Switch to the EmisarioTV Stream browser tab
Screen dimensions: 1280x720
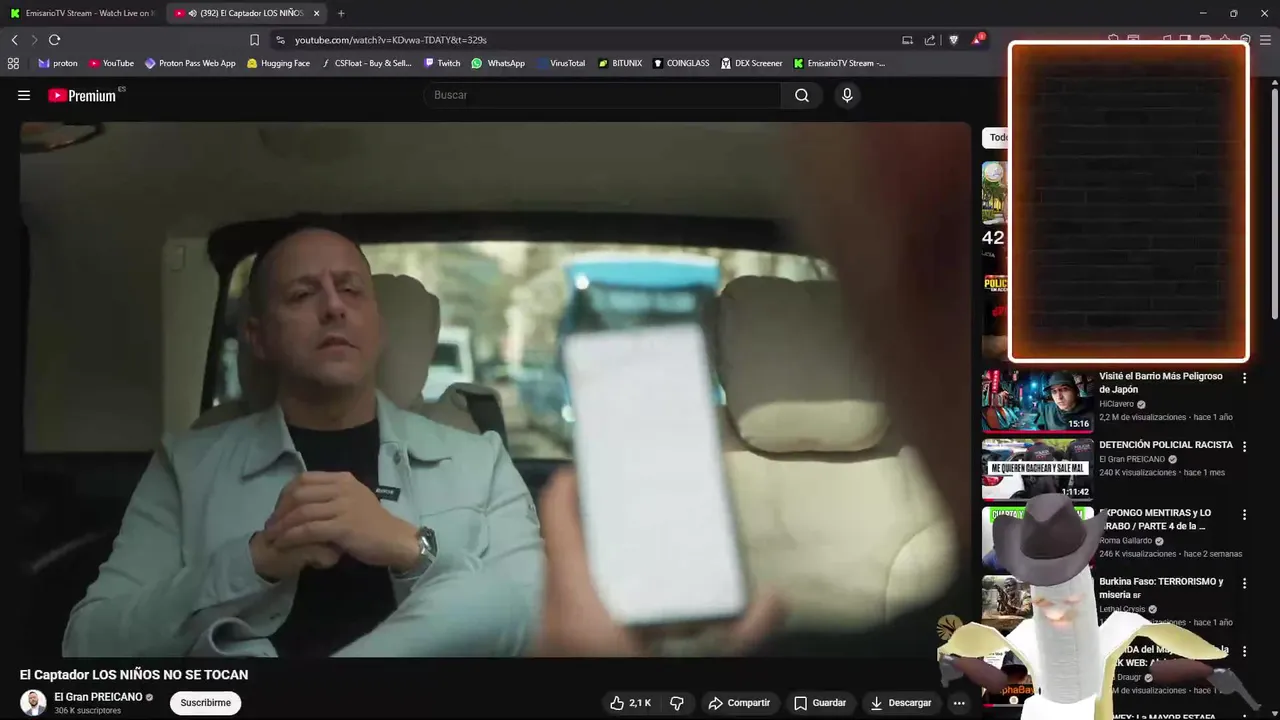[x=82, y=13]
